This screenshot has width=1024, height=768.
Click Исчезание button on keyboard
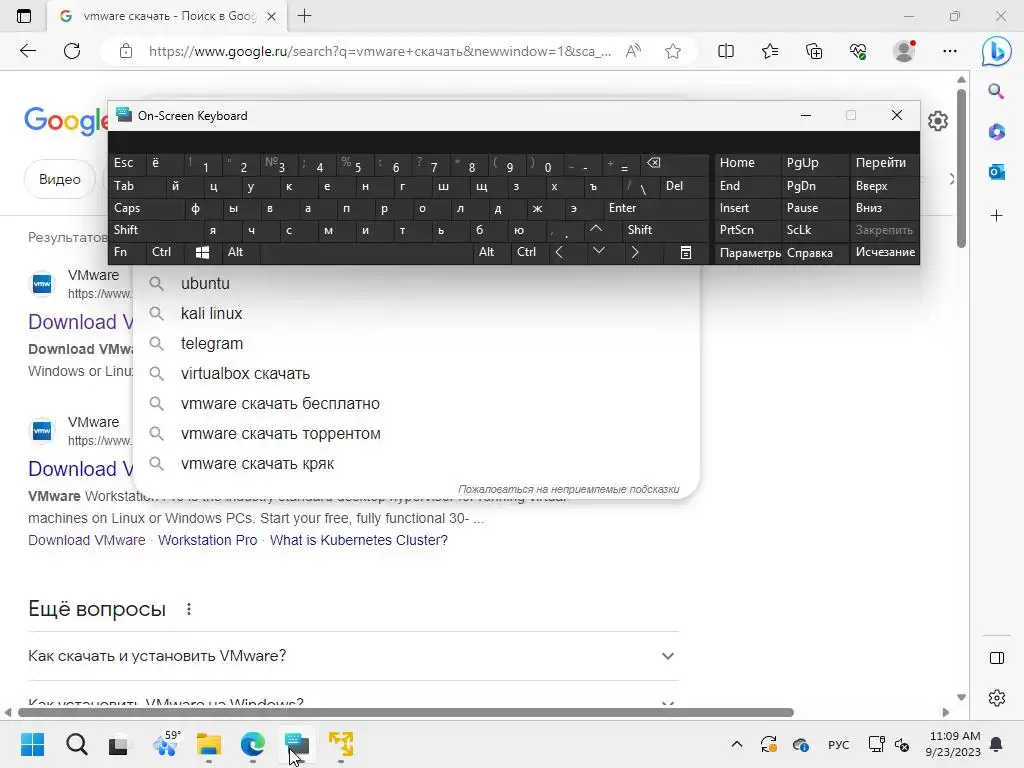coord(885,252)
